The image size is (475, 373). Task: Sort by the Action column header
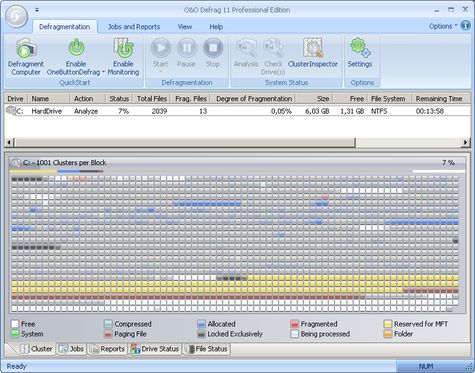pyautogui.click(x=88, y=99)
